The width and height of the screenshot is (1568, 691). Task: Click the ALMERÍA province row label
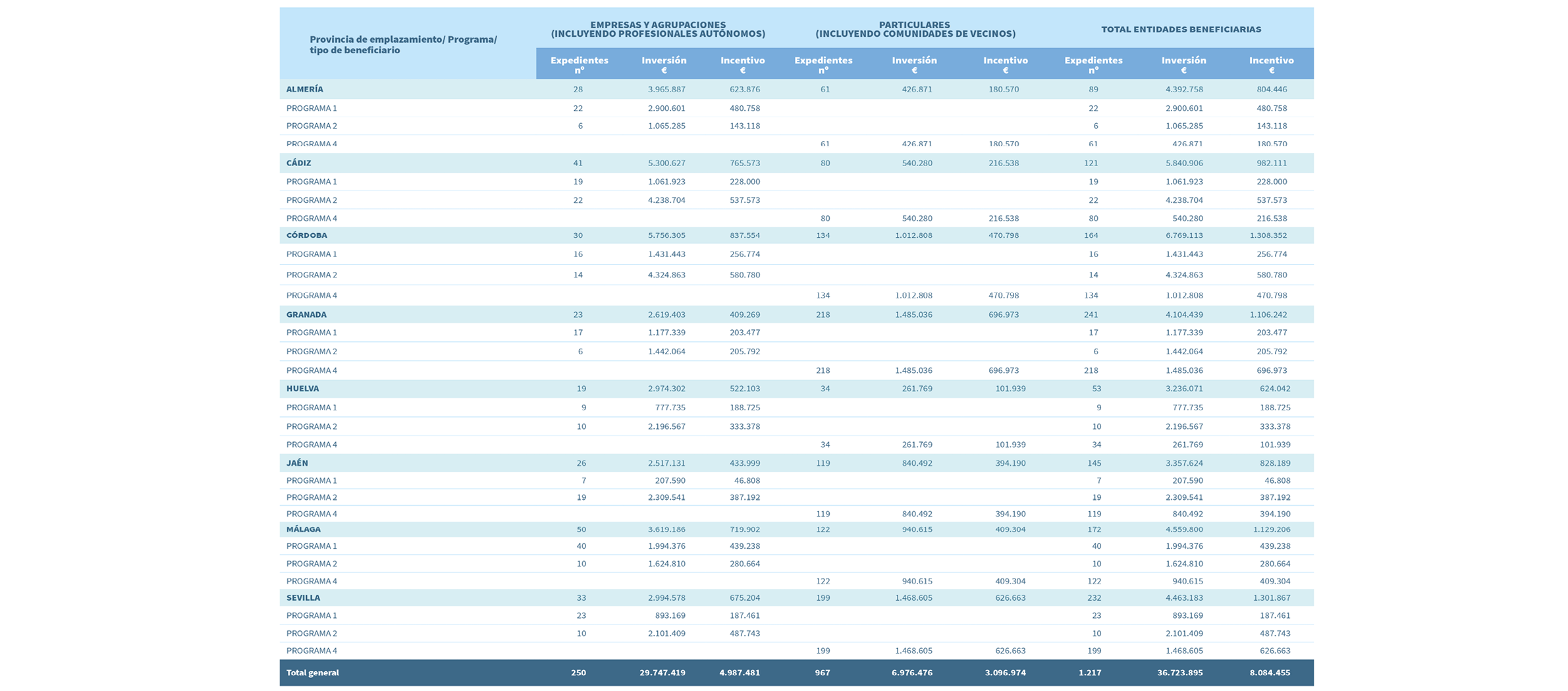click(304, 89)
